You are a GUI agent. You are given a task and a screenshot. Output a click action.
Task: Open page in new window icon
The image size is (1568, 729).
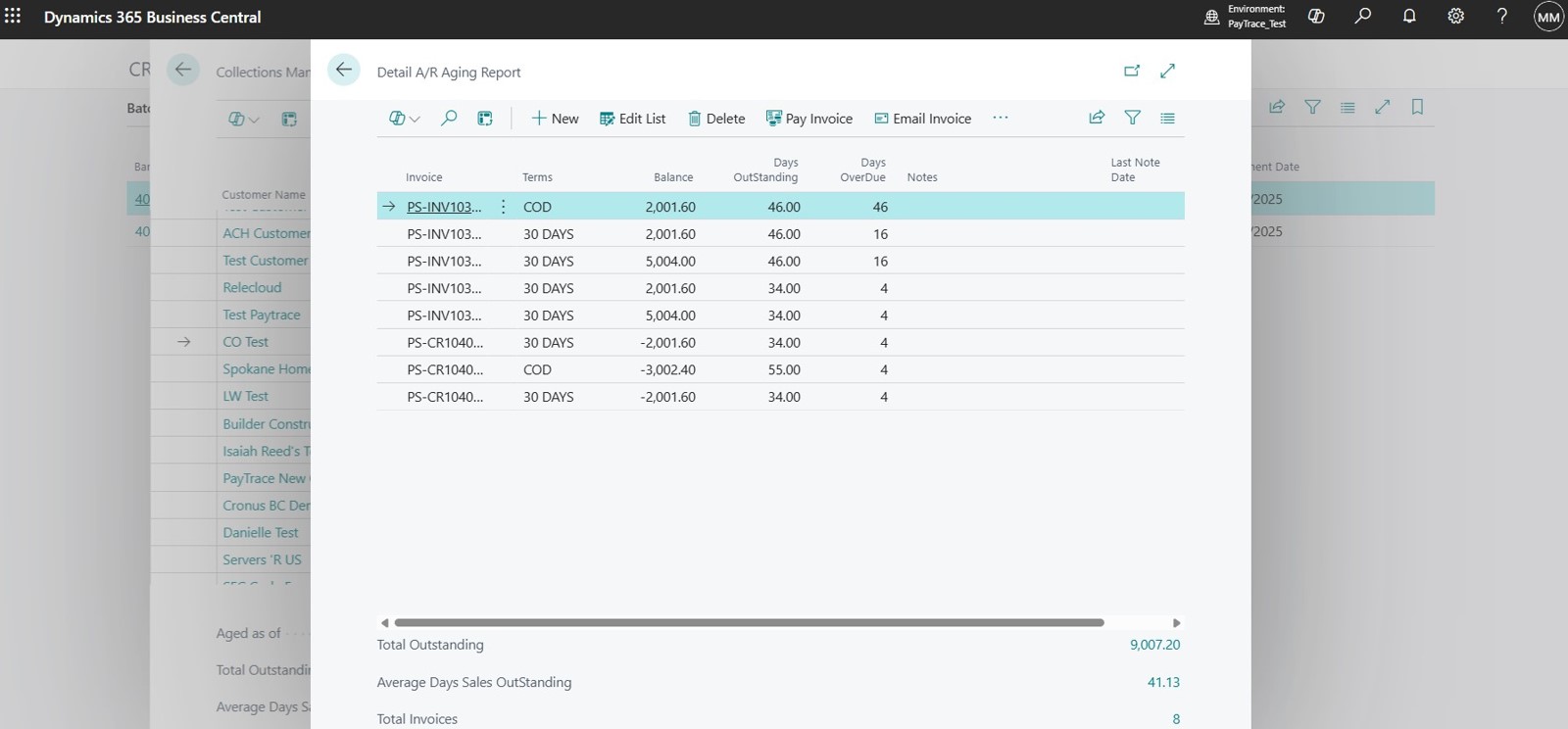1132,71
